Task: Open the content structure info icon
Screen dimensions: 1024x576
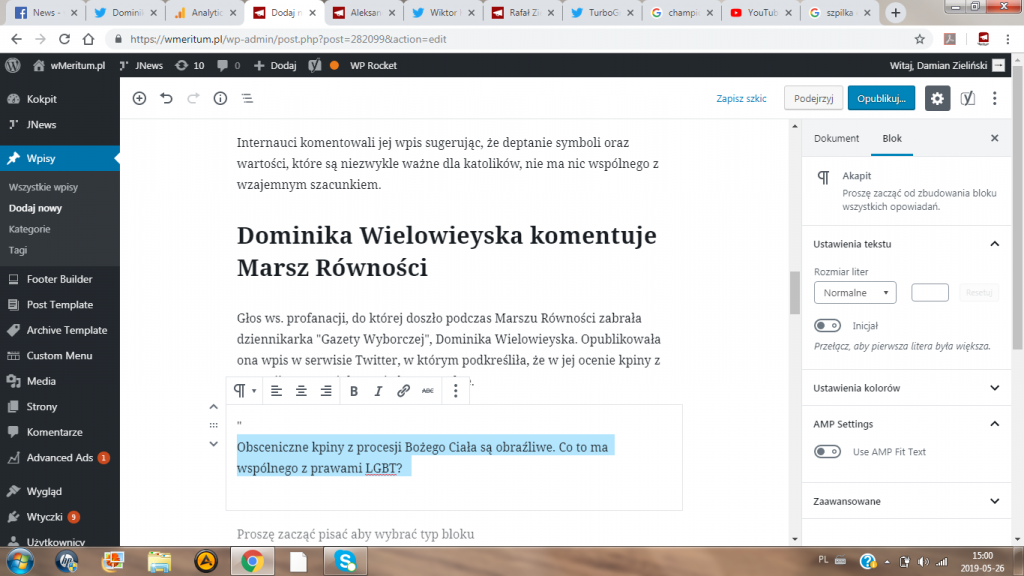Action: click(x=220, y=98)
